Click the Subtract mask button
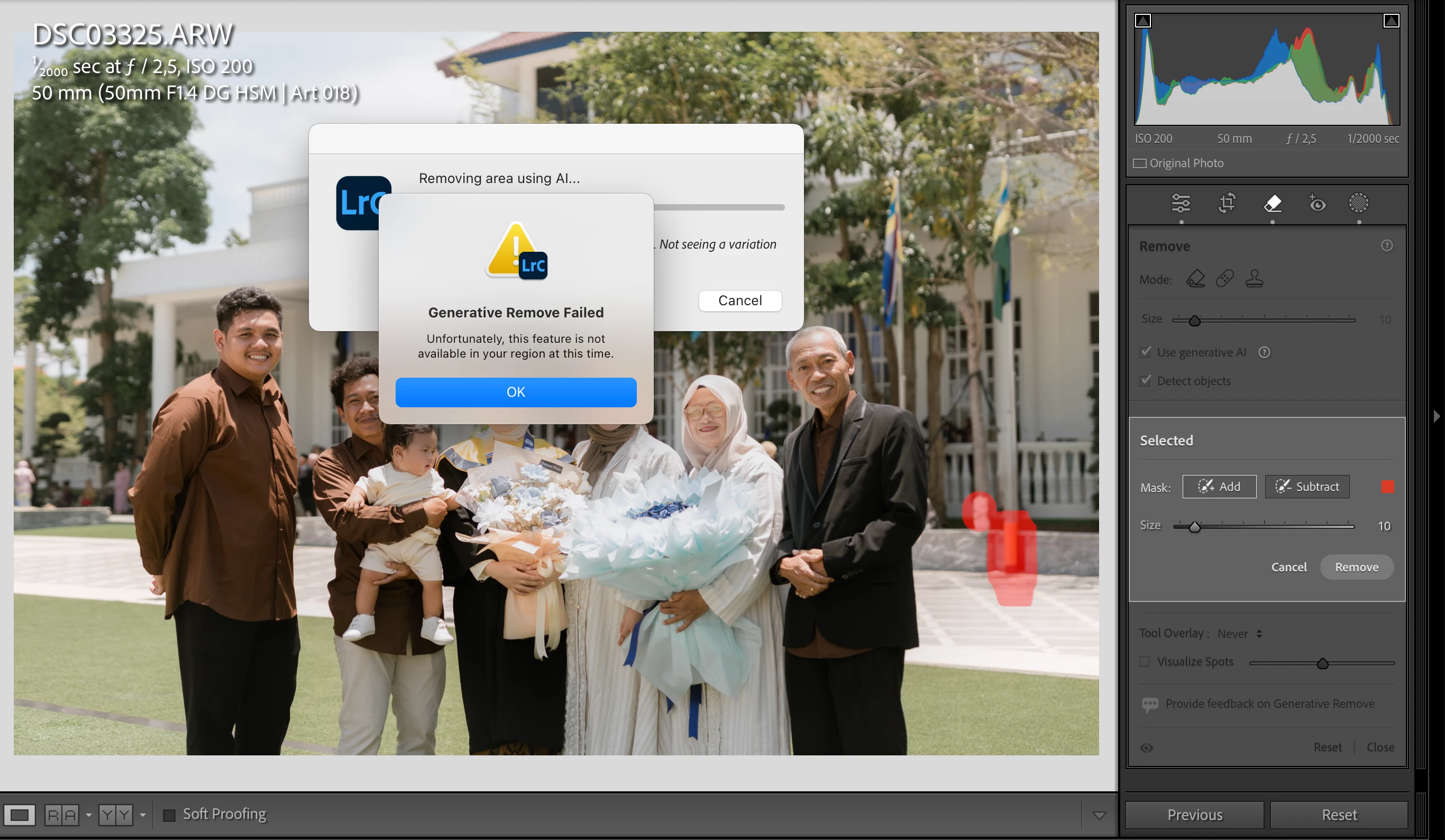Image resolution: width=1445 pixels, height=840 pixels. [1307, 487]
